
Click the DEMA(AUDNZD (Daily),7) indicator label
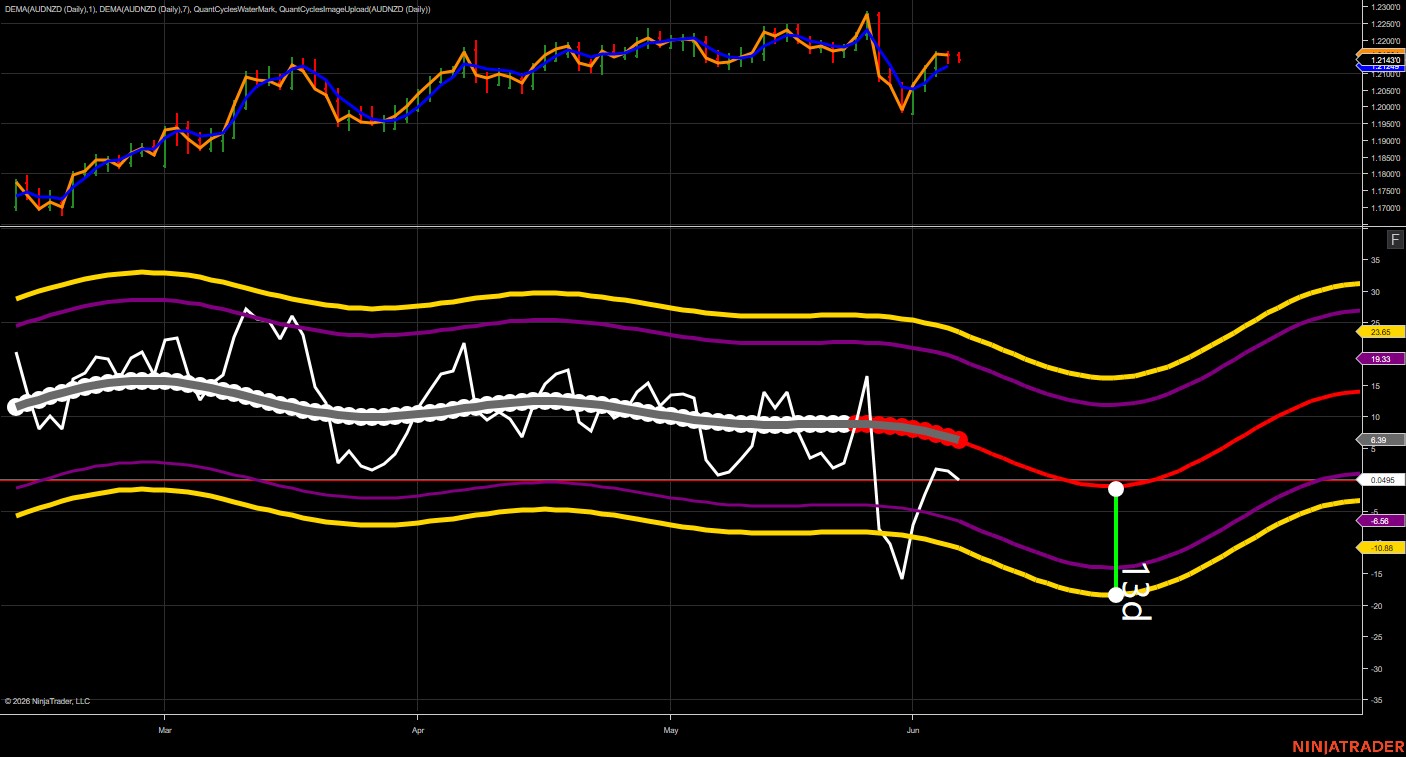pos(147,9)
